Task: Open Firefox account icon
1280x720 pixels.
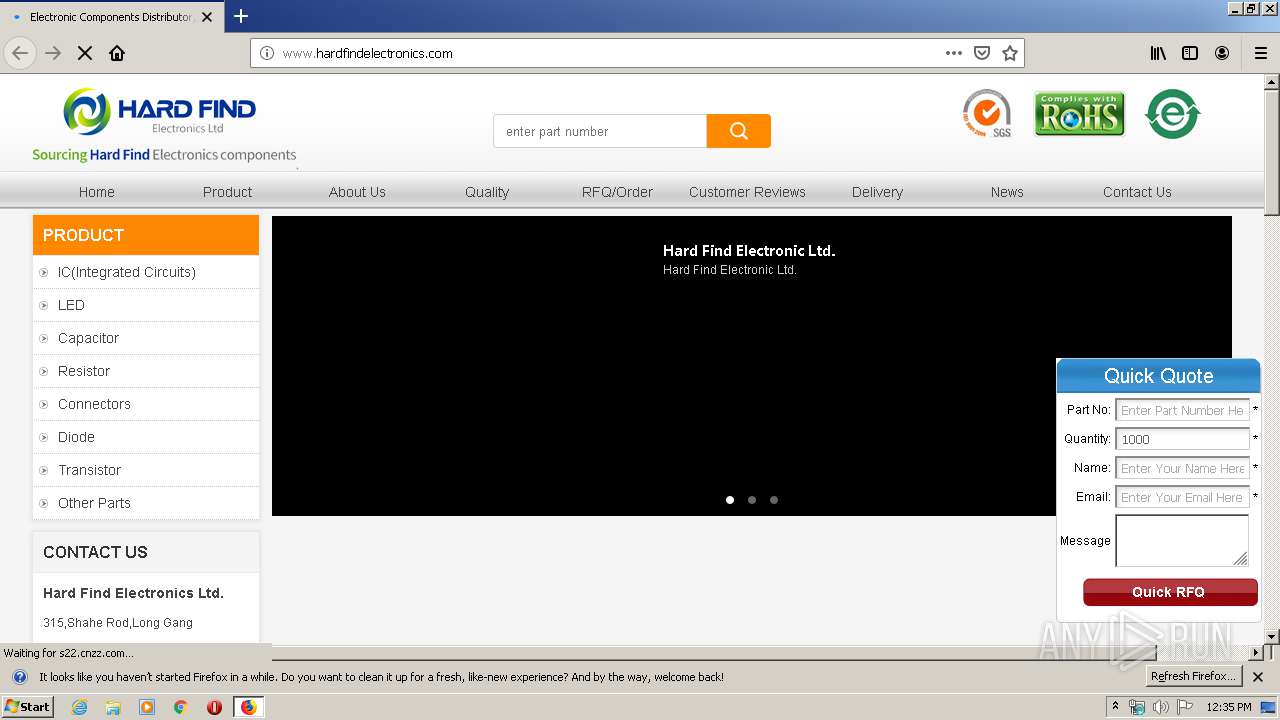Action: (x=1222, y=53)
